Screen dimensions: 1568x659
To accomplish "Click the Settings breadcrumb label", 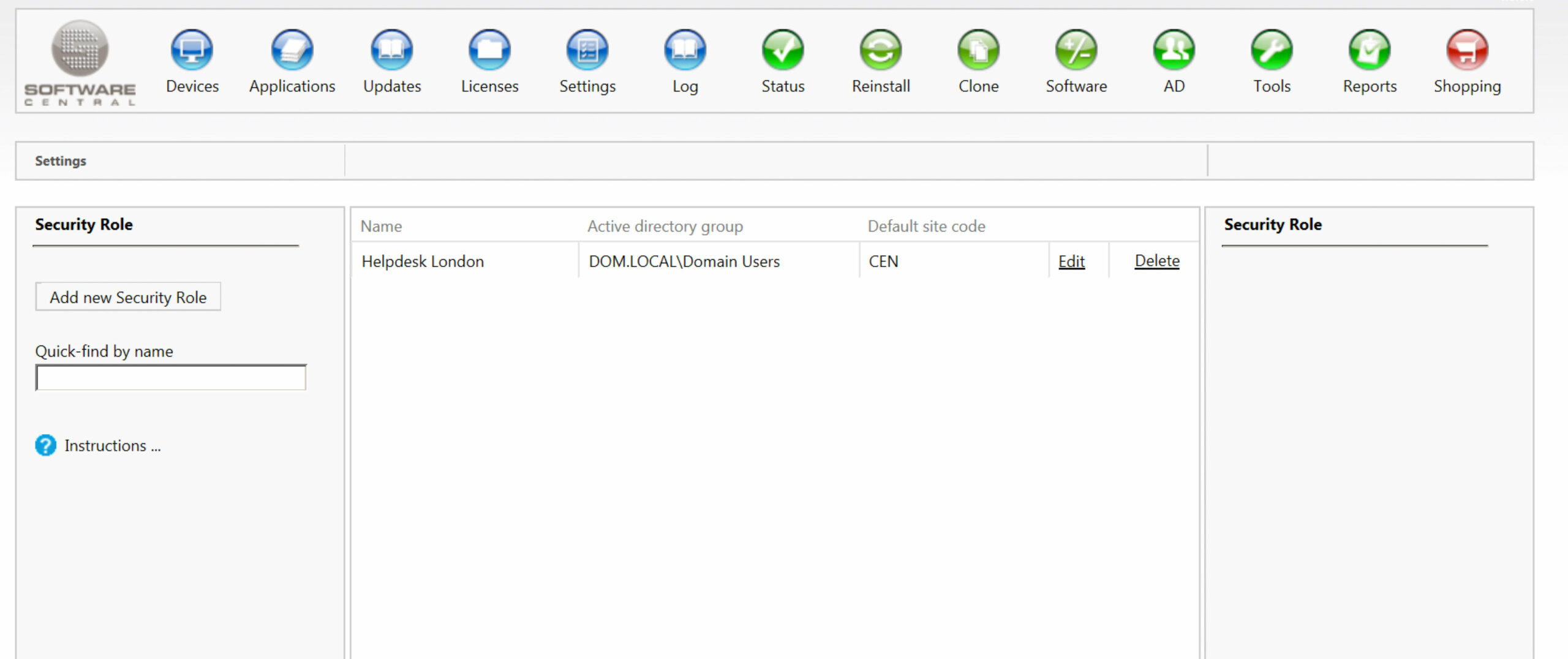I will 61,161.
